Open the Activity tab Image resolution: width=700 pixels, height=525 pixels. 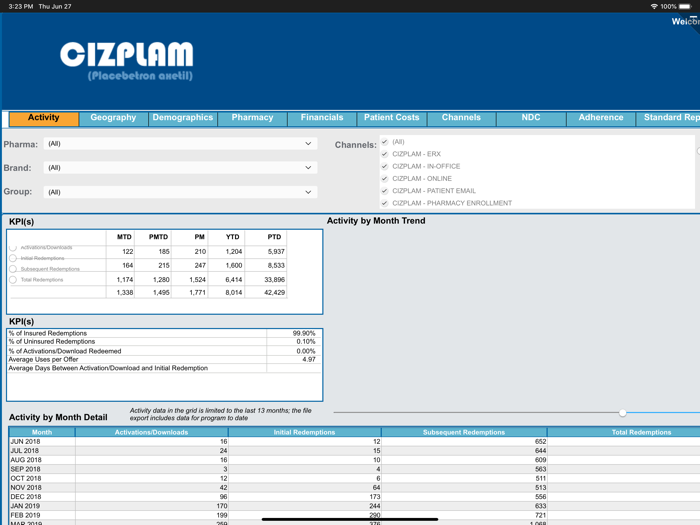click(44, 118)
